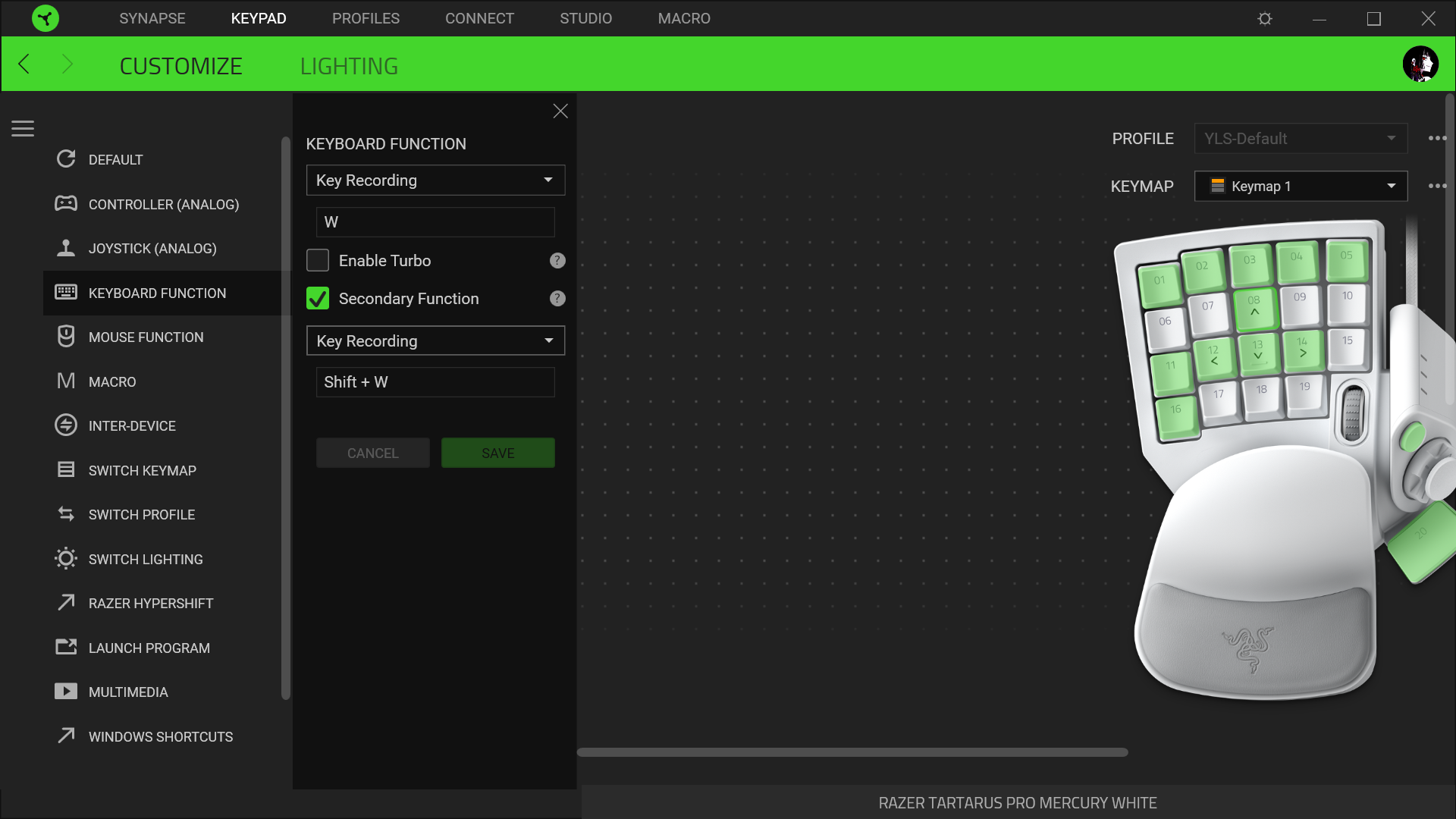Viewport: 1456px width, 819px height.
Task: Go forward with the right arrow
Action: pyautogui.click(x=67, y=64)
